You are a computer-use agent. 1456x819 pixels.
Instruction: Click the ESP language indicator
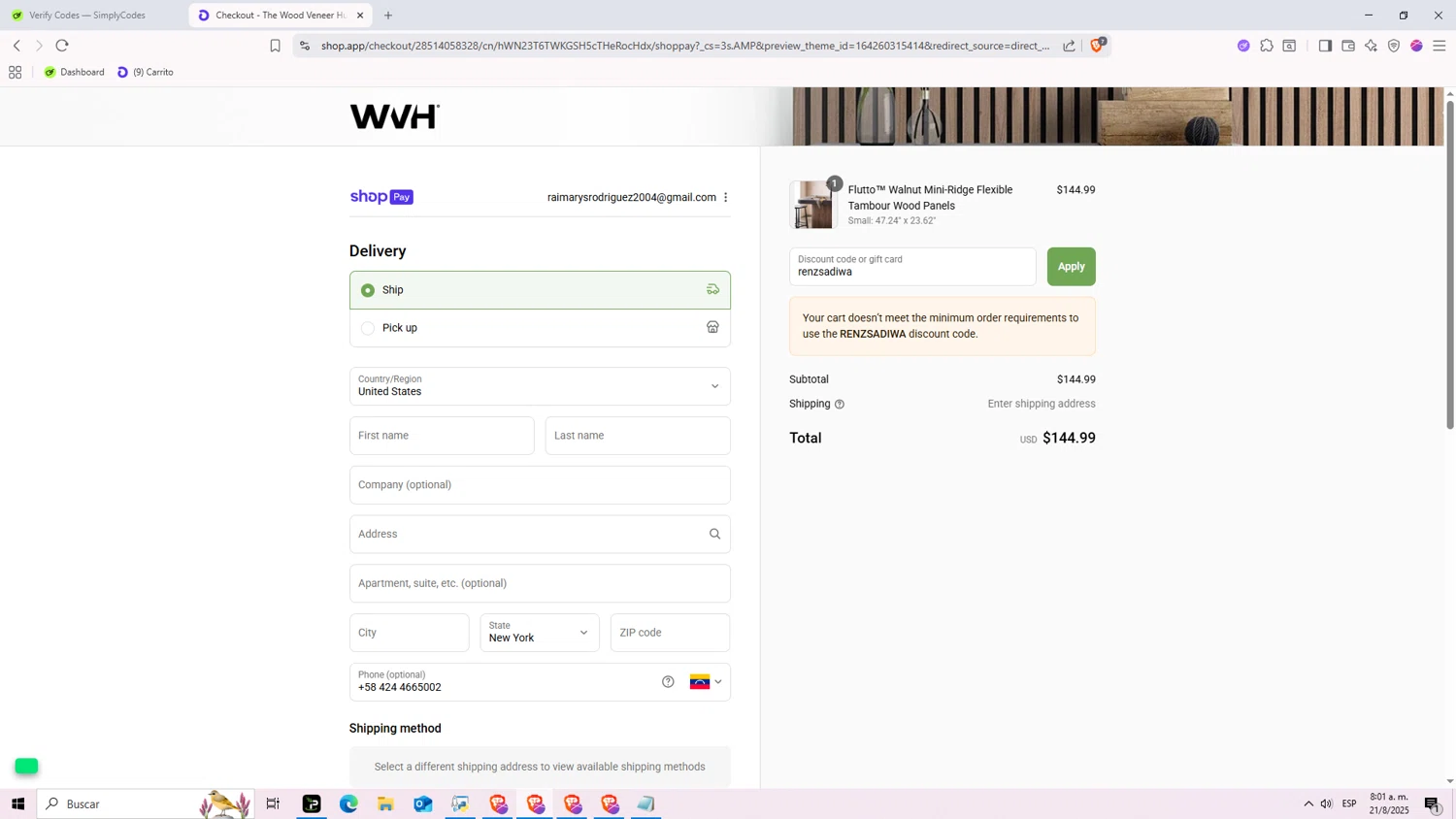(x=1349, y=803)
